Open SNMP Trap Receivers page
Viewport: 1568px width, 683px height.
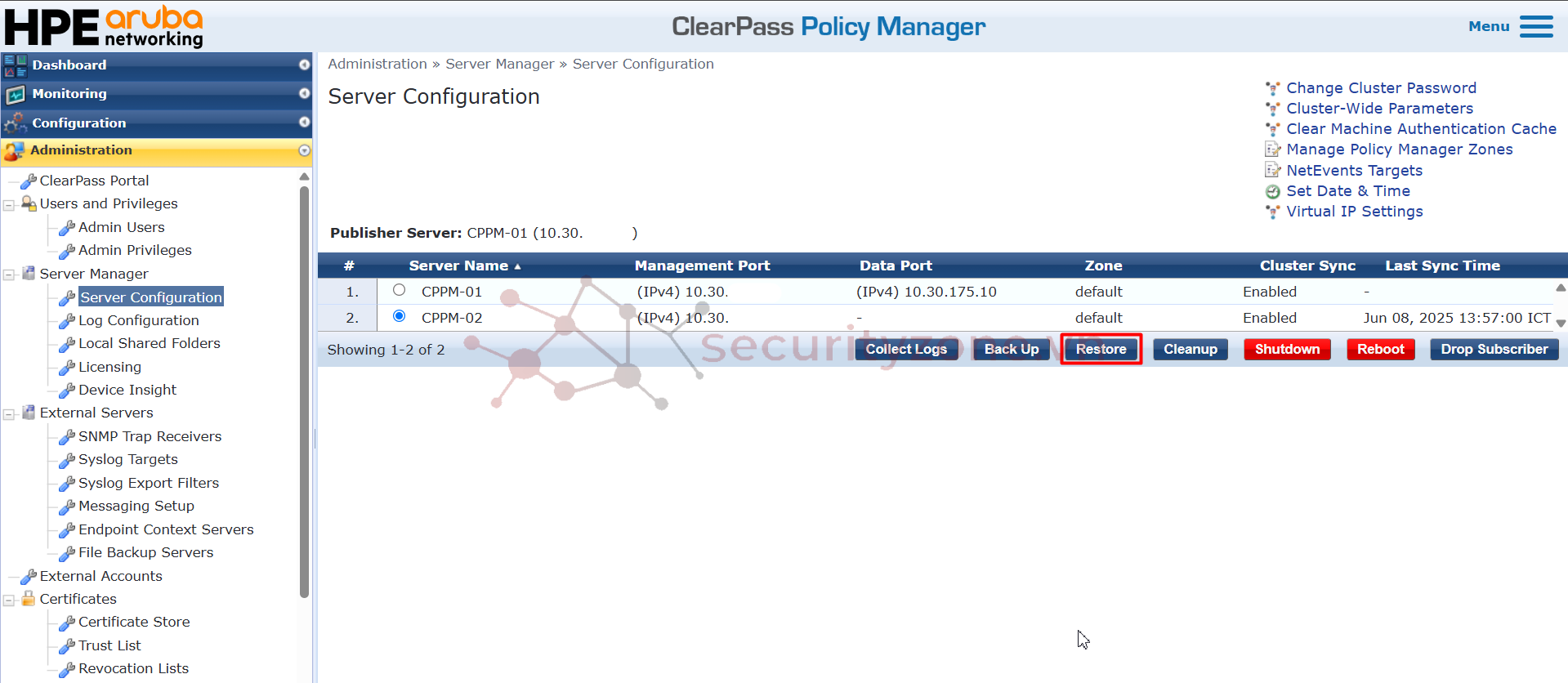click(x=150, y=436)
